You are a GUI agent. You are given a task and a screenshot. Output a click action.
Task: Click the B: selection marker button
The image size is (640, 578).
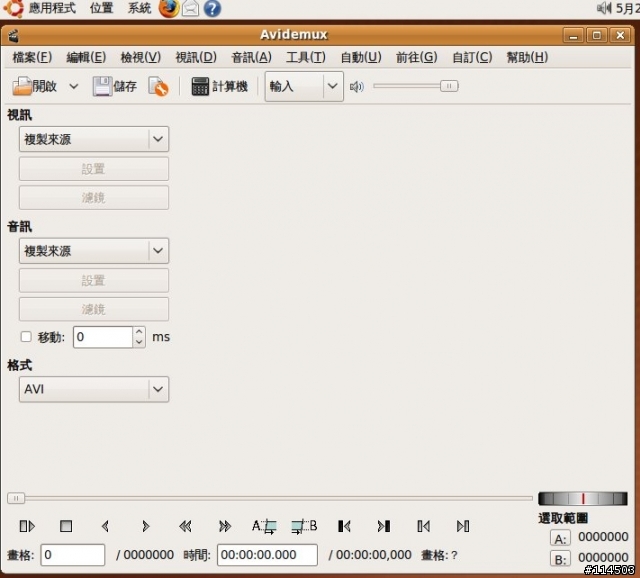[560, 558]
